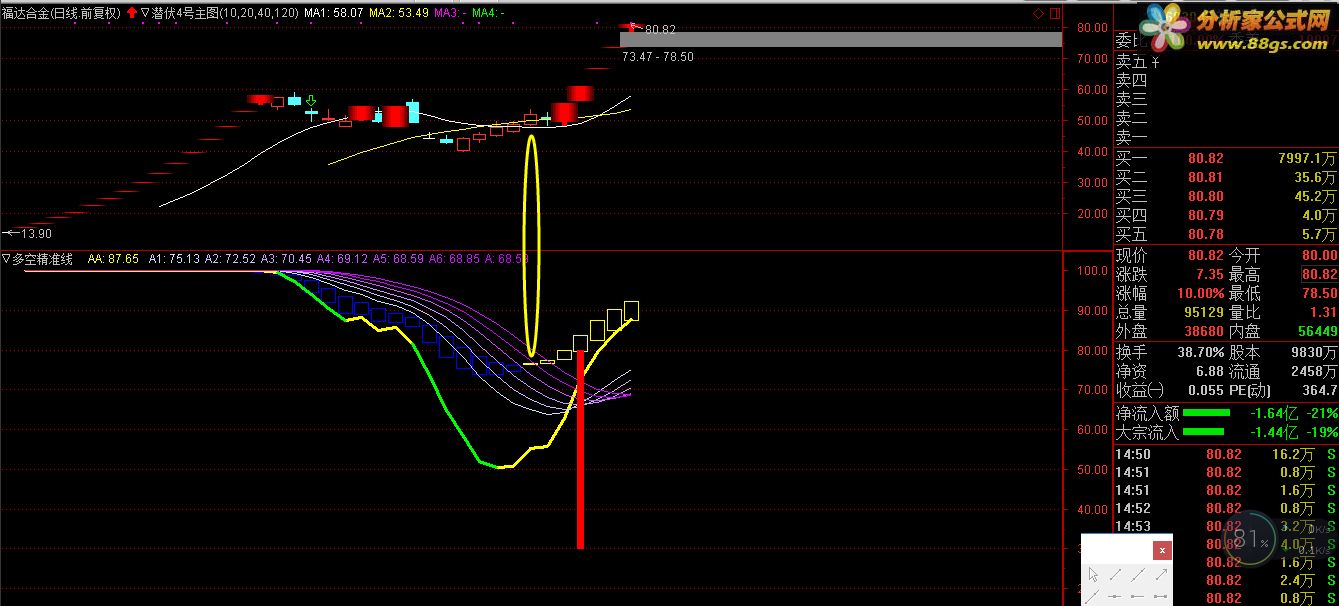Click the 卖五 ask level row
The image size is (1339, 606).
tap(1226, 61)
